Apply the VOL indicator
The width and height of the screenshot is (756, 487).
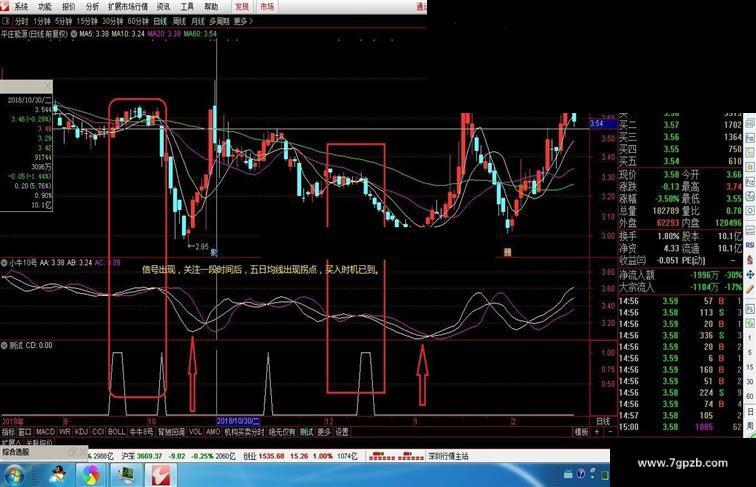pos(195,432)
